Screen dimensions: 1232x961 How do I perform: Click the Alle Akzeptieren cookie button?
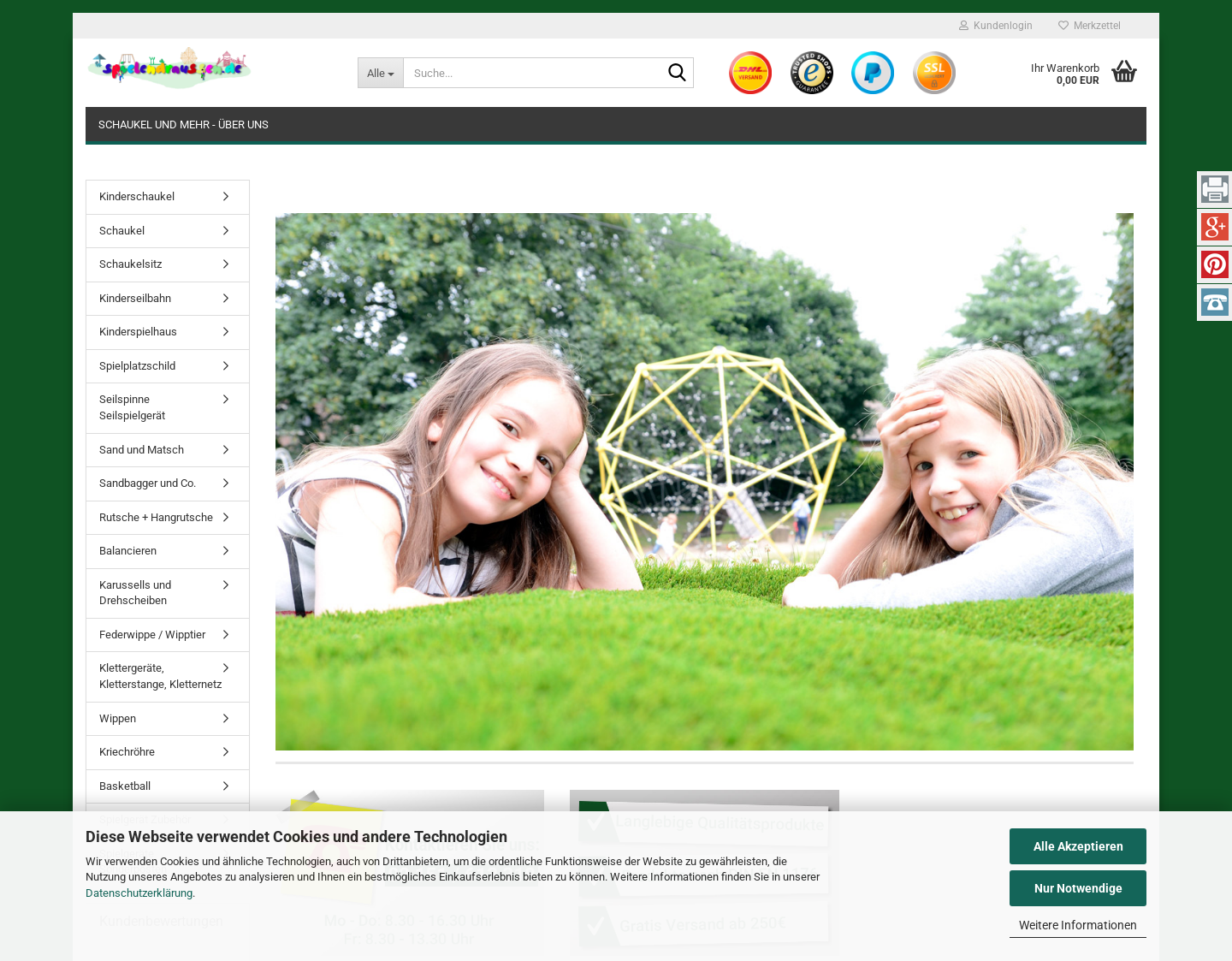1078,846
